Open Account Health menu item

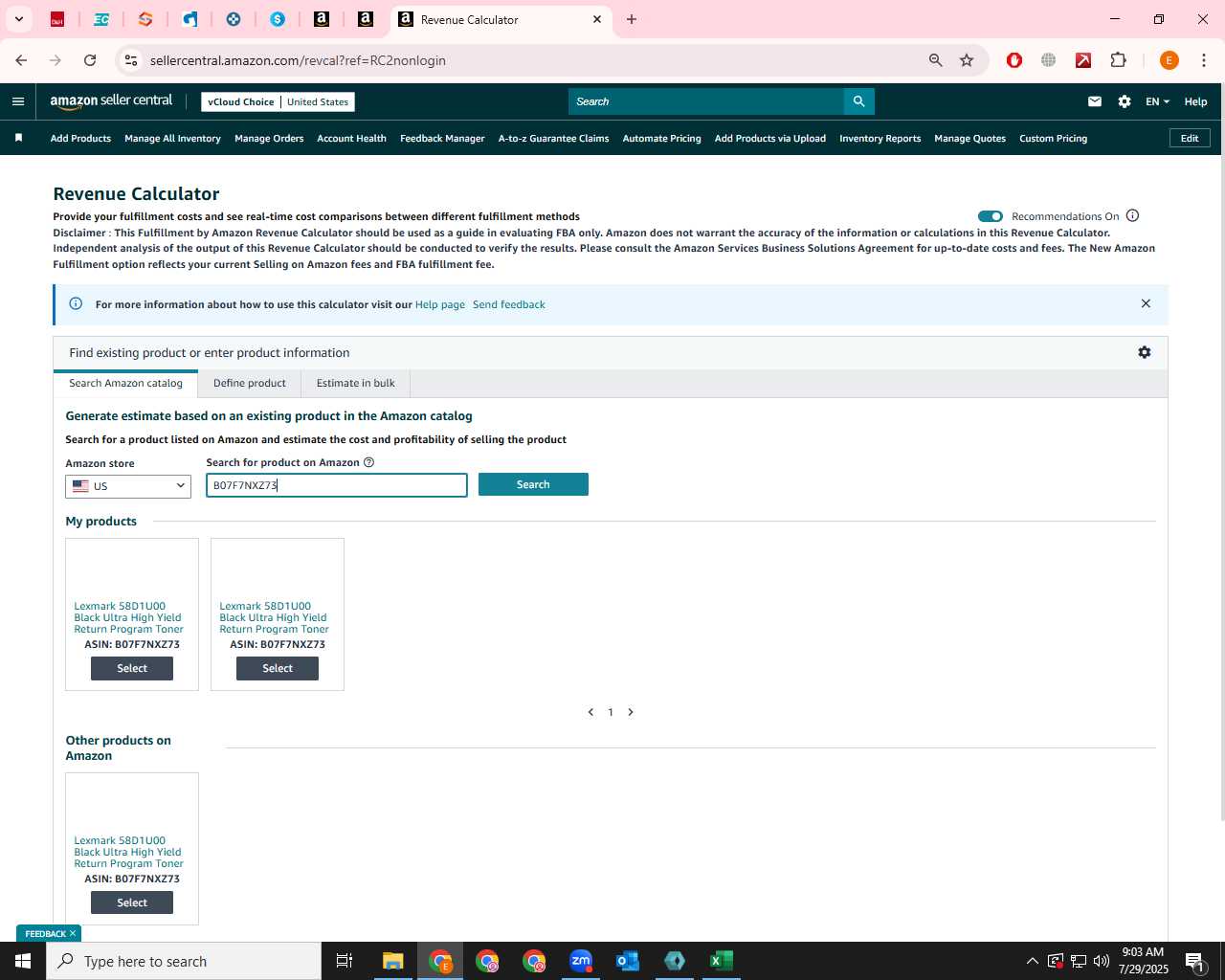(351, 139)
